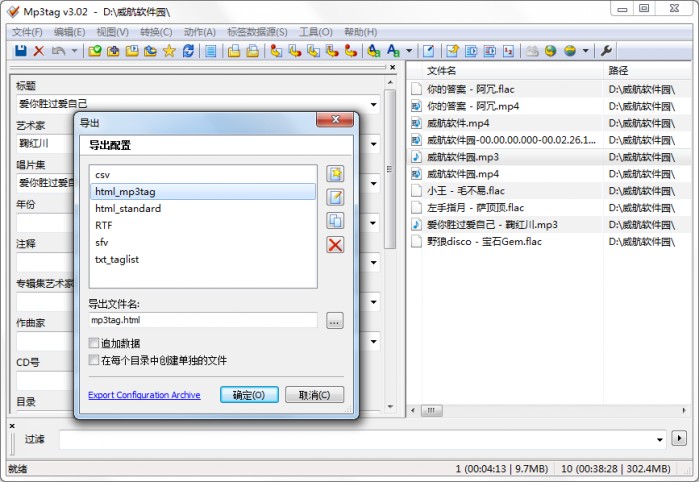Click the file list scroll-right arrow
The height and width of the screenshot is (482, 699).
684,411
